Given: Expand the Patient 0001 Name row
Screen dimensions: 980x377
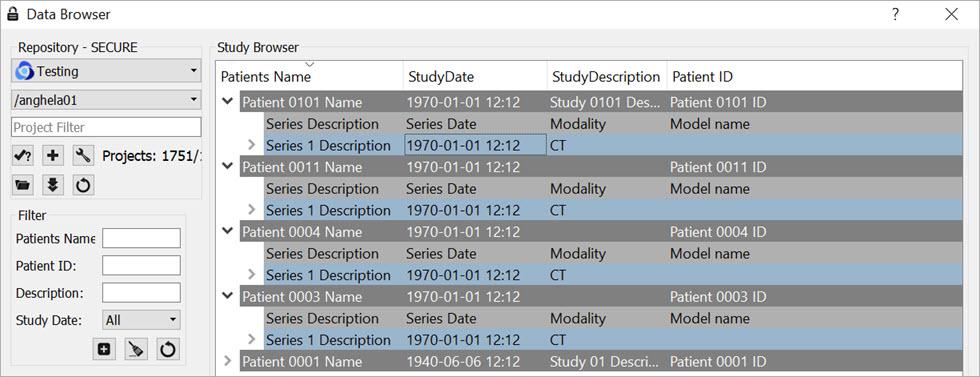Looking at the screenshot, I should pyautogui.click(x=228, y=361).
